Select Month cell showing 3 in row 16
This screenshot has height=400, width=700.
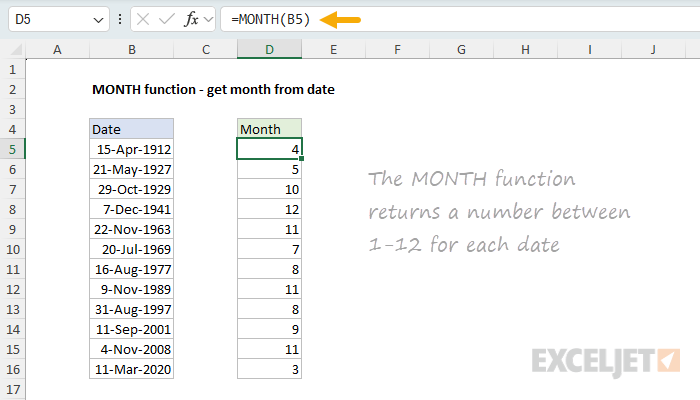pos(270,369)
